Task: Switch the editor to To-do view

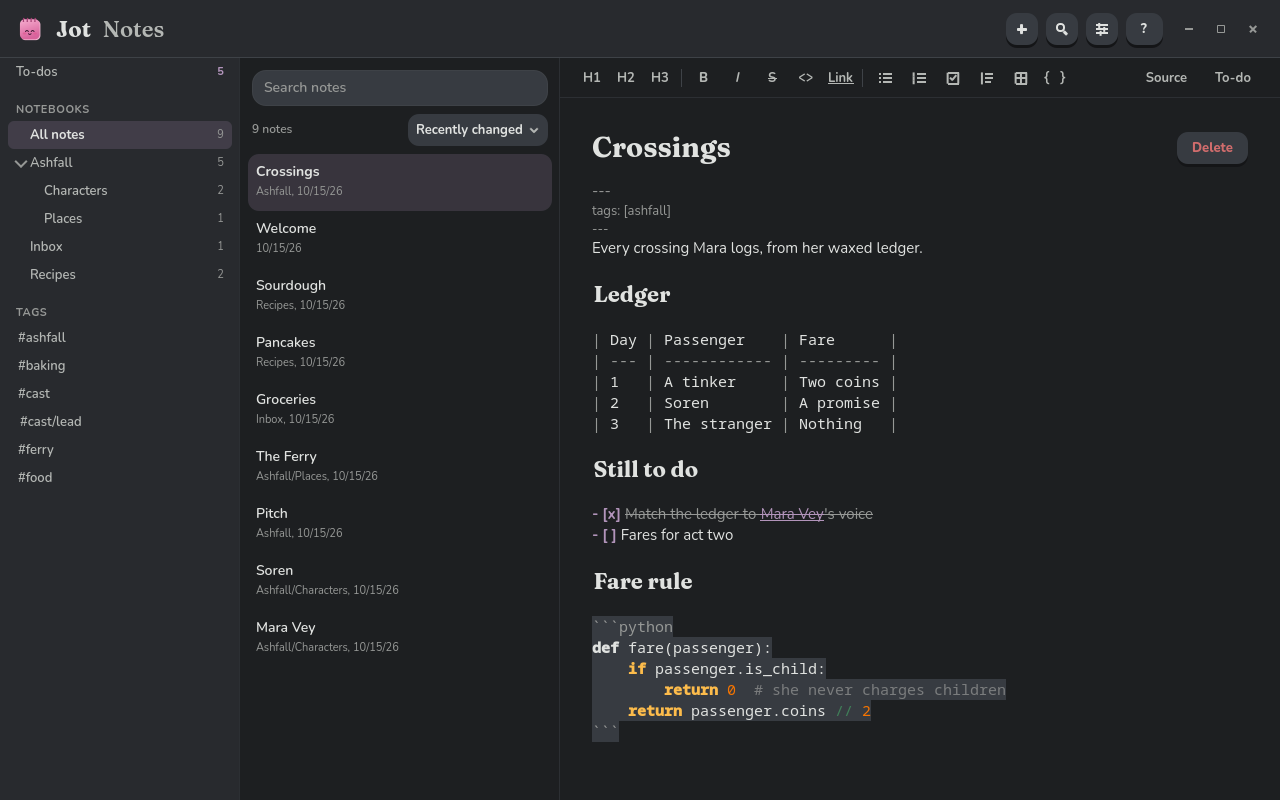Action: [x=1233, y=78]
